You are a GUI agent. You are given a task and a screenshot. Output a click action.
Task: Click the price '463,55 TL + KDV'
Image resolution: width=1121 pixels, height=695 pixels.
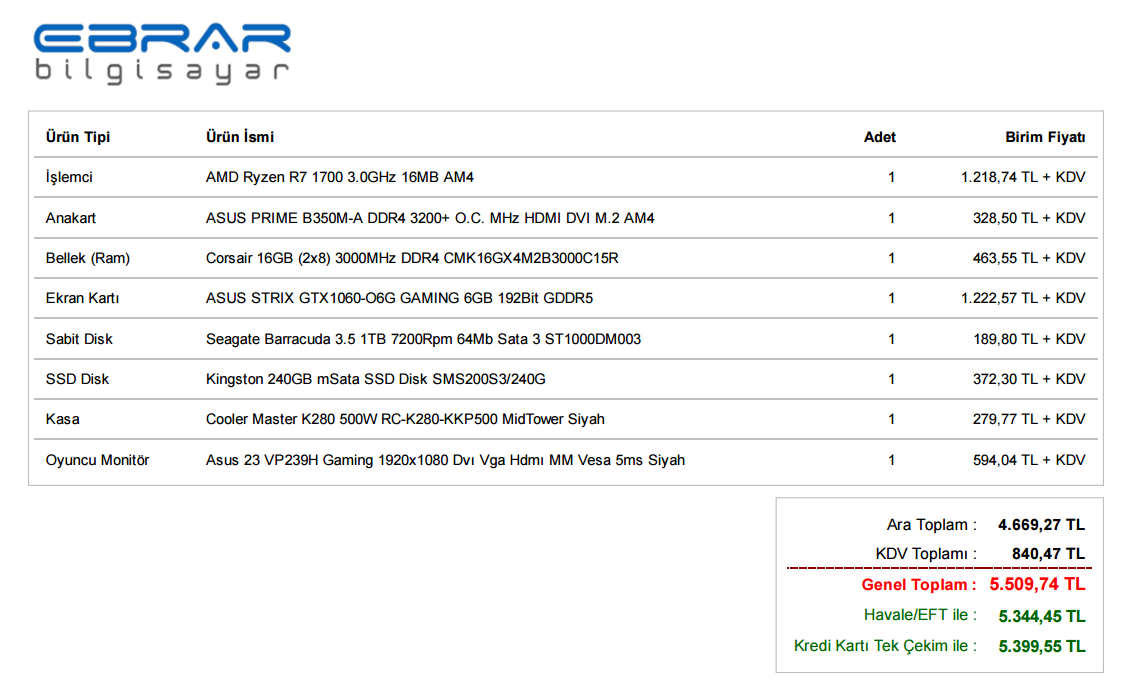coord(1029,258)
